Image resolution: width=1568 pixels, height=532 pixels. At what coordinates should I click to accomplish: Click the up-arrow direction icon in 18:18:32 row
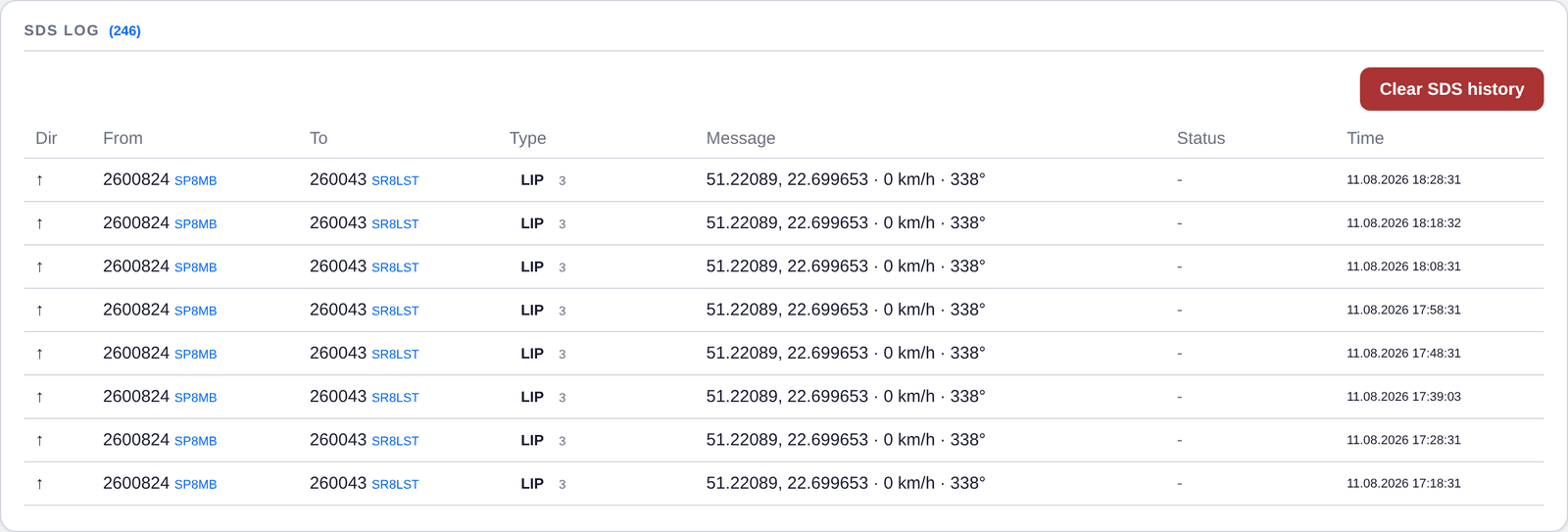[x=39, y=223]
